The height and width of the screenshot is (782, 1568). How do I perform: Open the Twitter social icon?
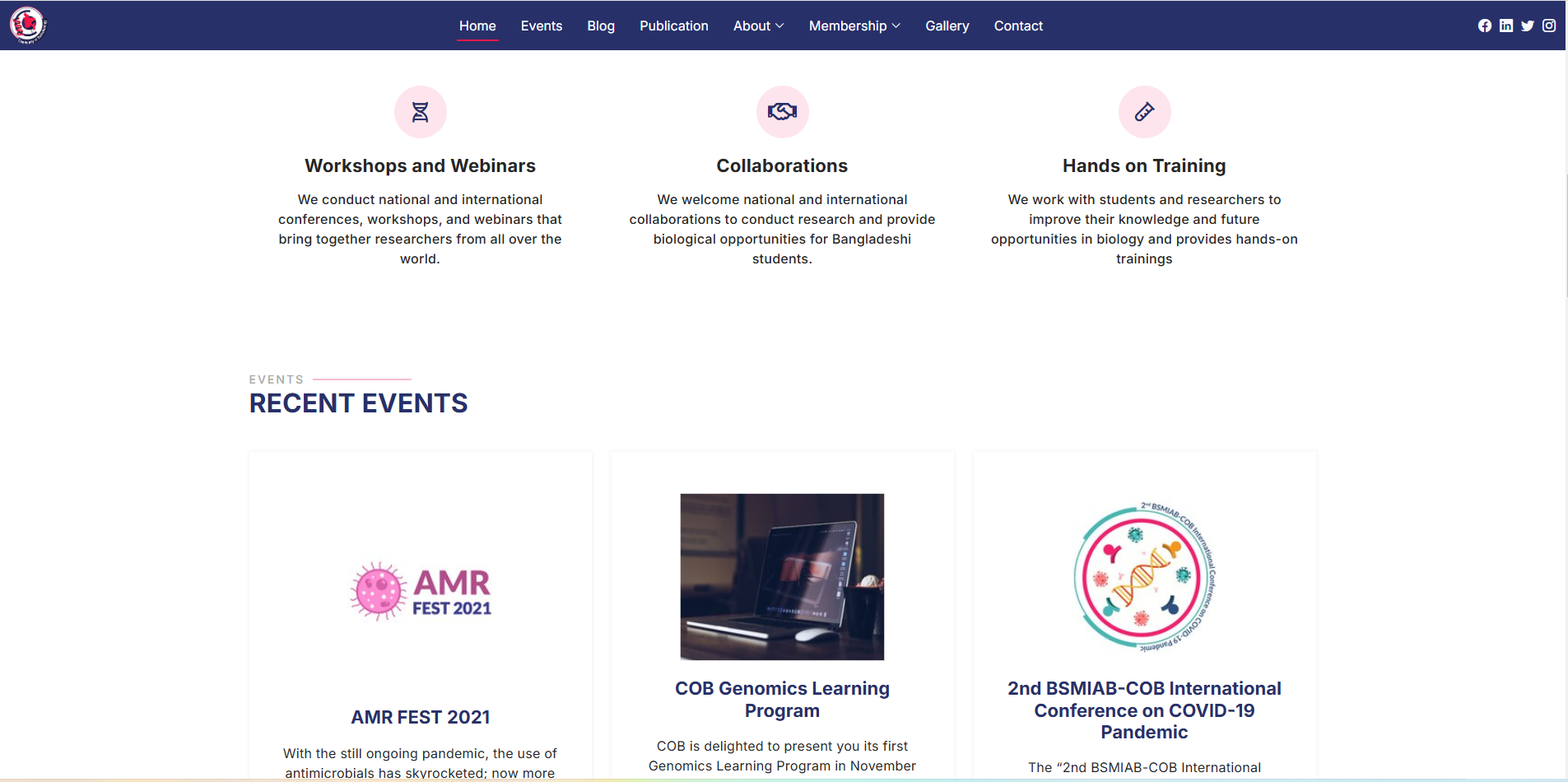(x=1528, y=26)
